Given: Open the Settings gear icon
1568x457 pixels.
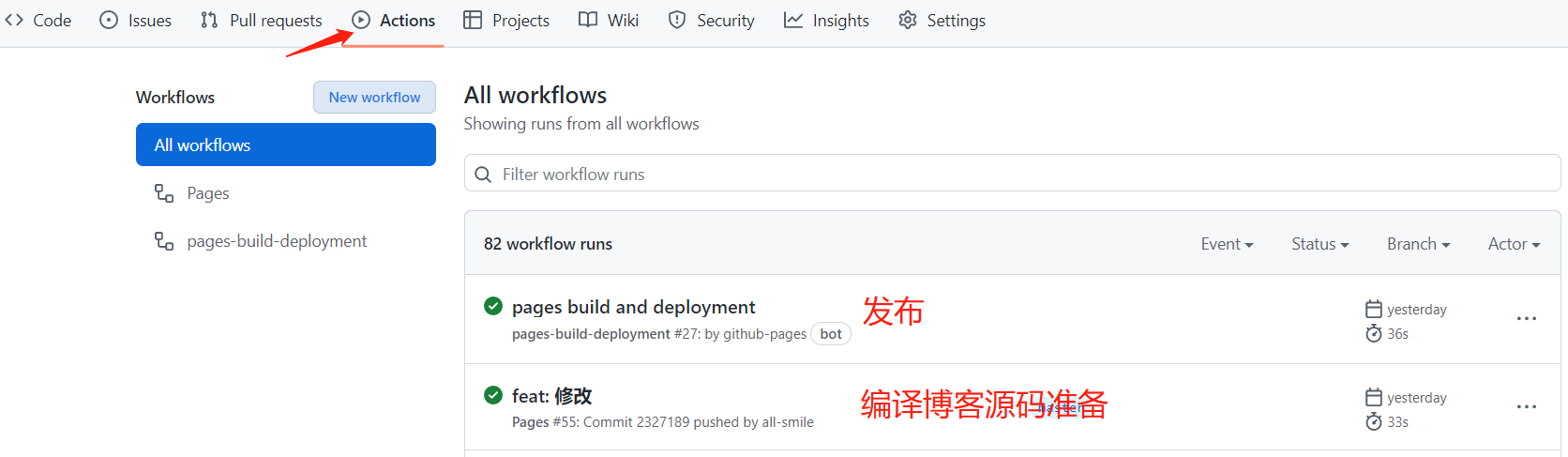Looking at the screenshot, I should pos(908,20).
